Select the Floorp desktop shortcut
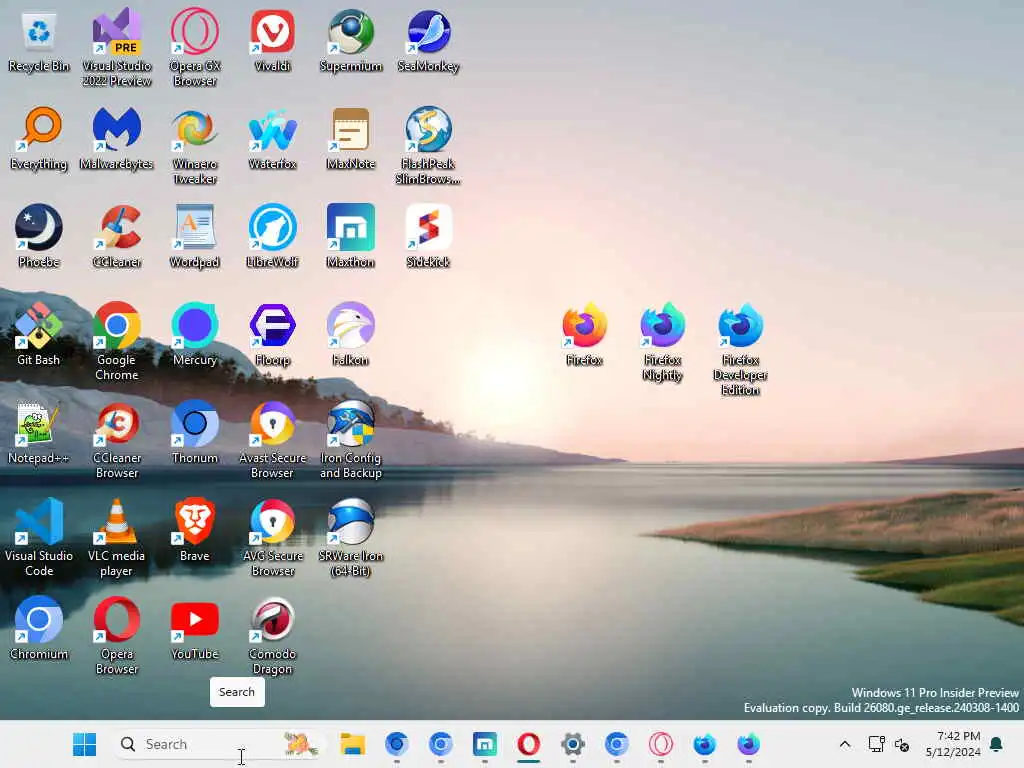 coord(272,334)
